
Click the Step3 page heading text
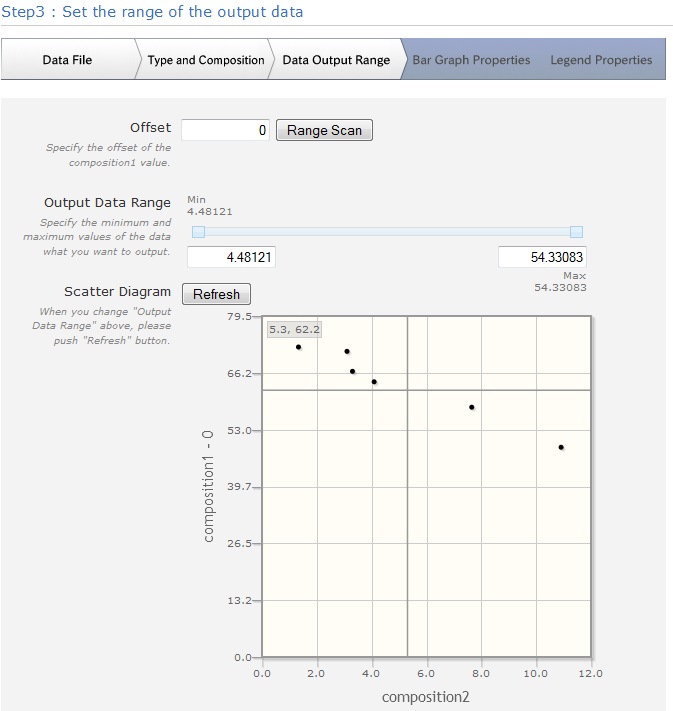(152, 12)
